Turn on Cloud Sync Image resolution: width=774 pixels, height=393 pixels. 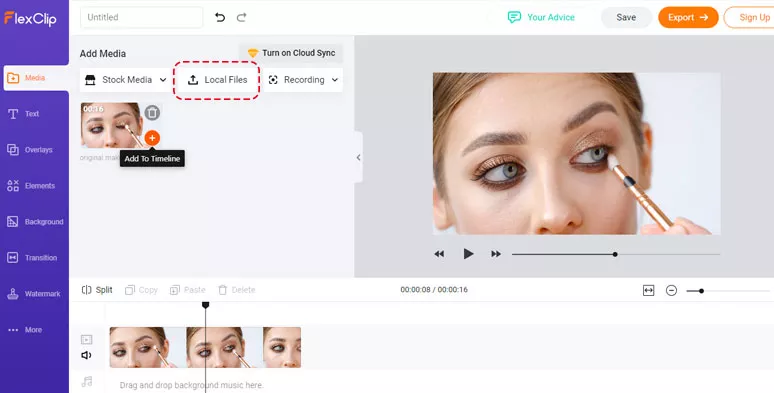point(291,53)
